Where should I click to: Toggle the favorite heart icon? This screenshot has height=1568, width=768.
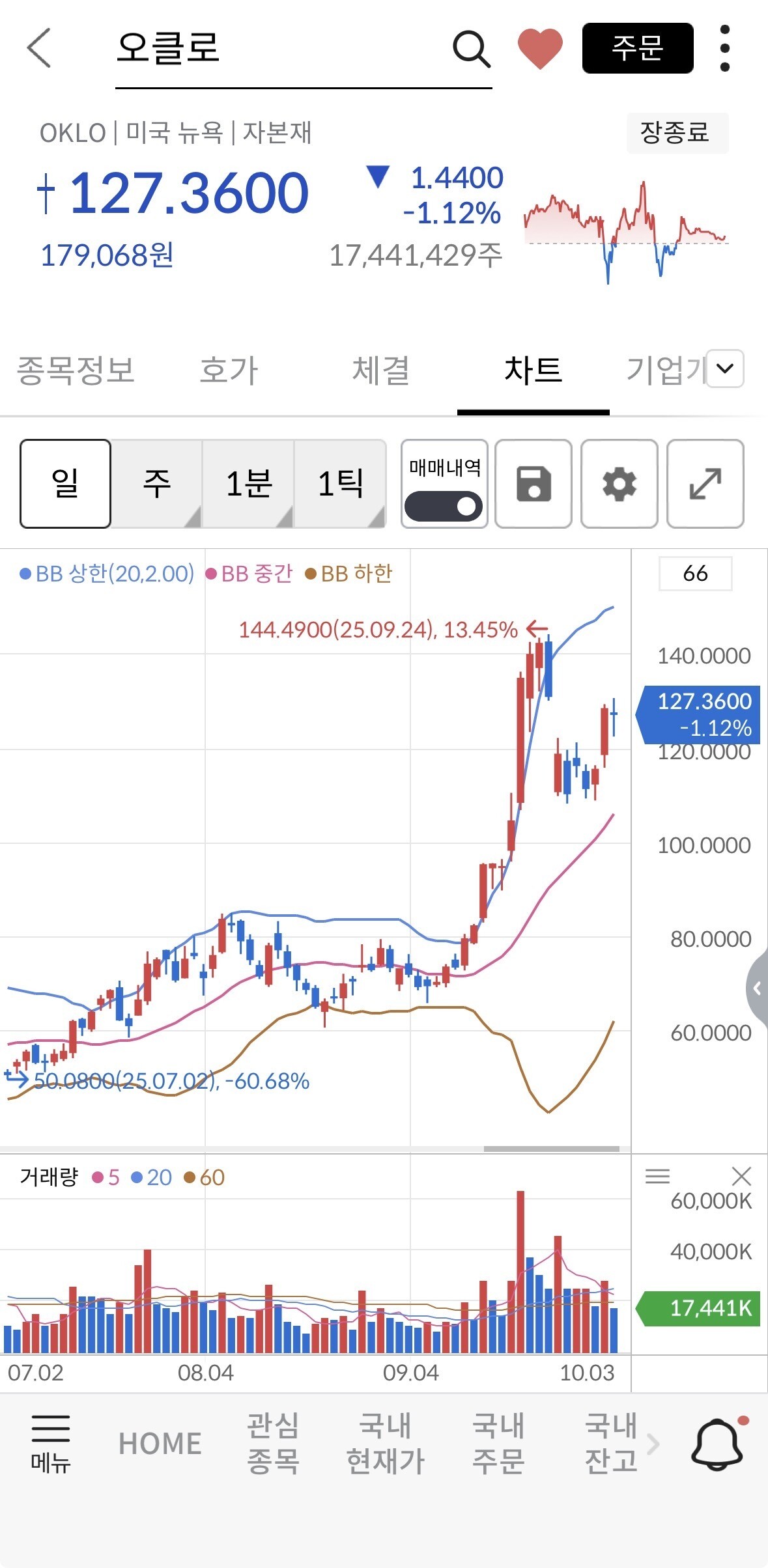coord(539,49)
